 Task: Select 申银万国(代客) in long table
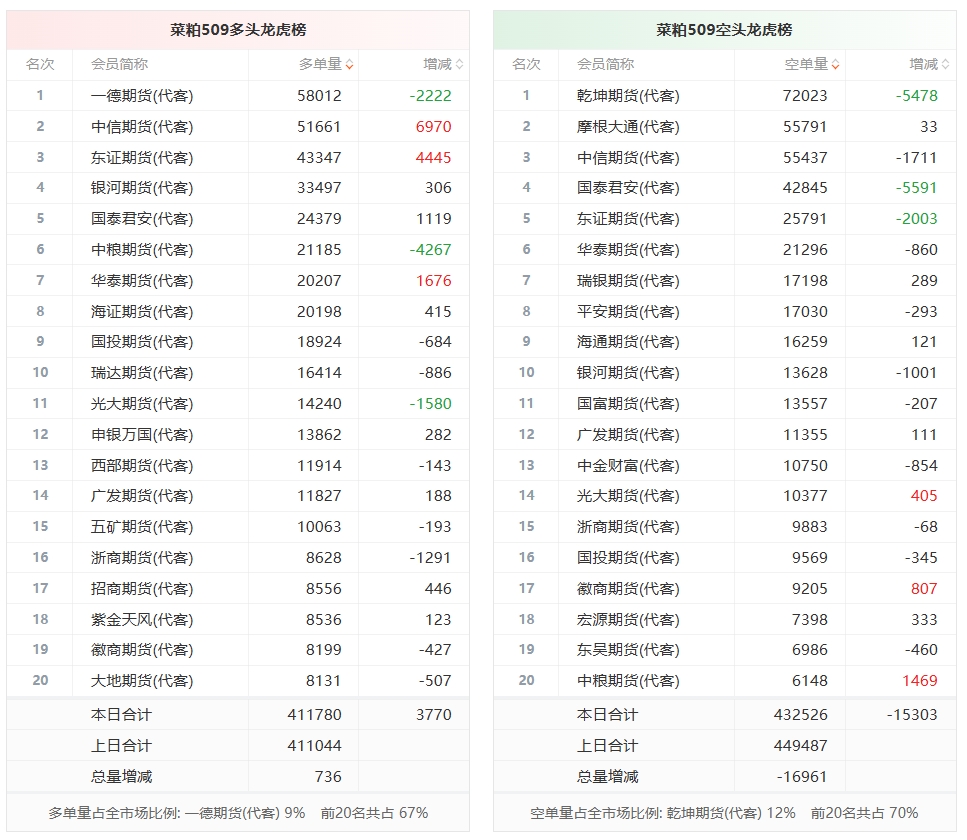[x=142, y=434]
